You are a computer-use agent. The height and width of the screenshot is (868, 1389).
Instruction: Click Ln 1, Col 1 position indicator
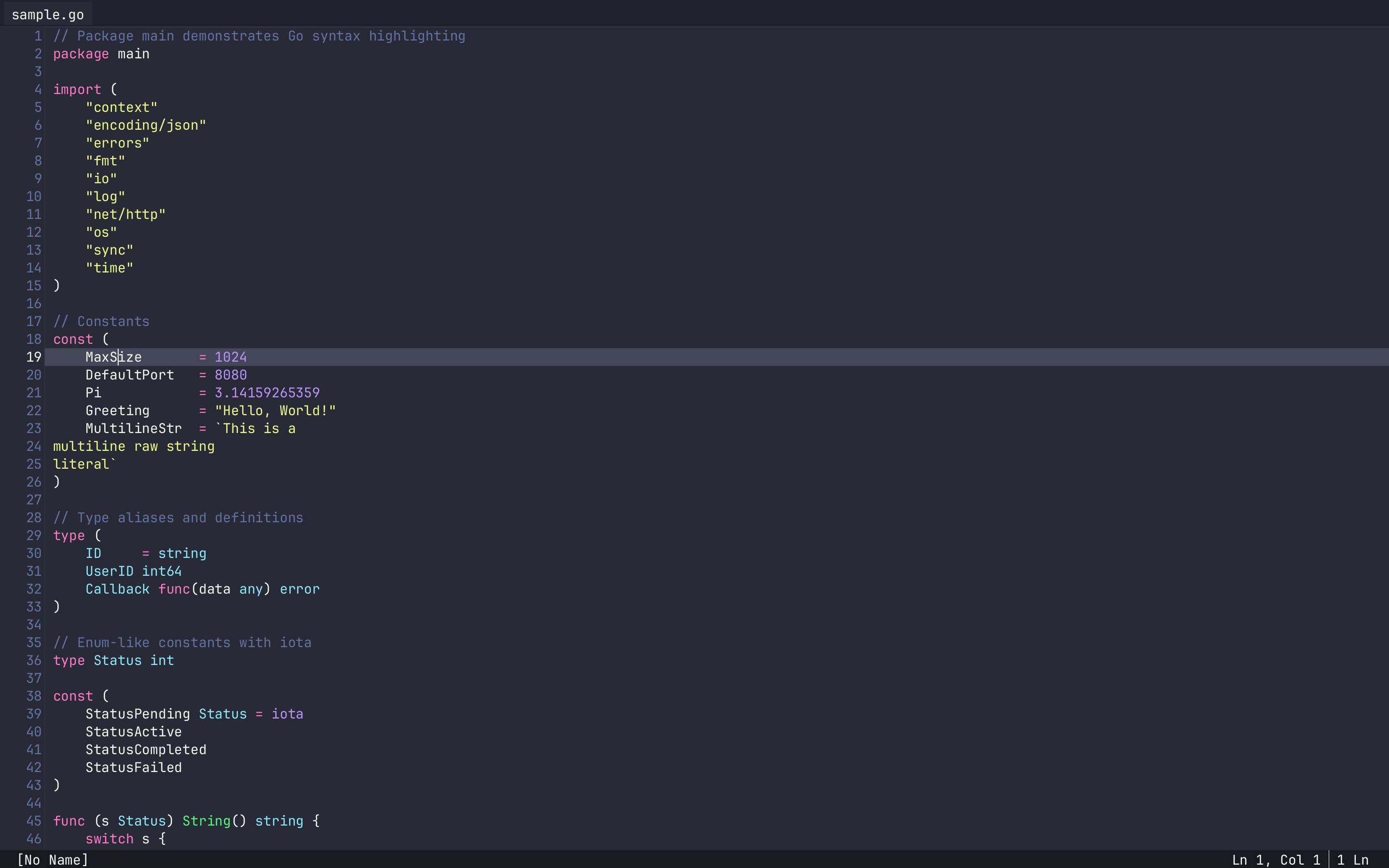coord(1275,859)
